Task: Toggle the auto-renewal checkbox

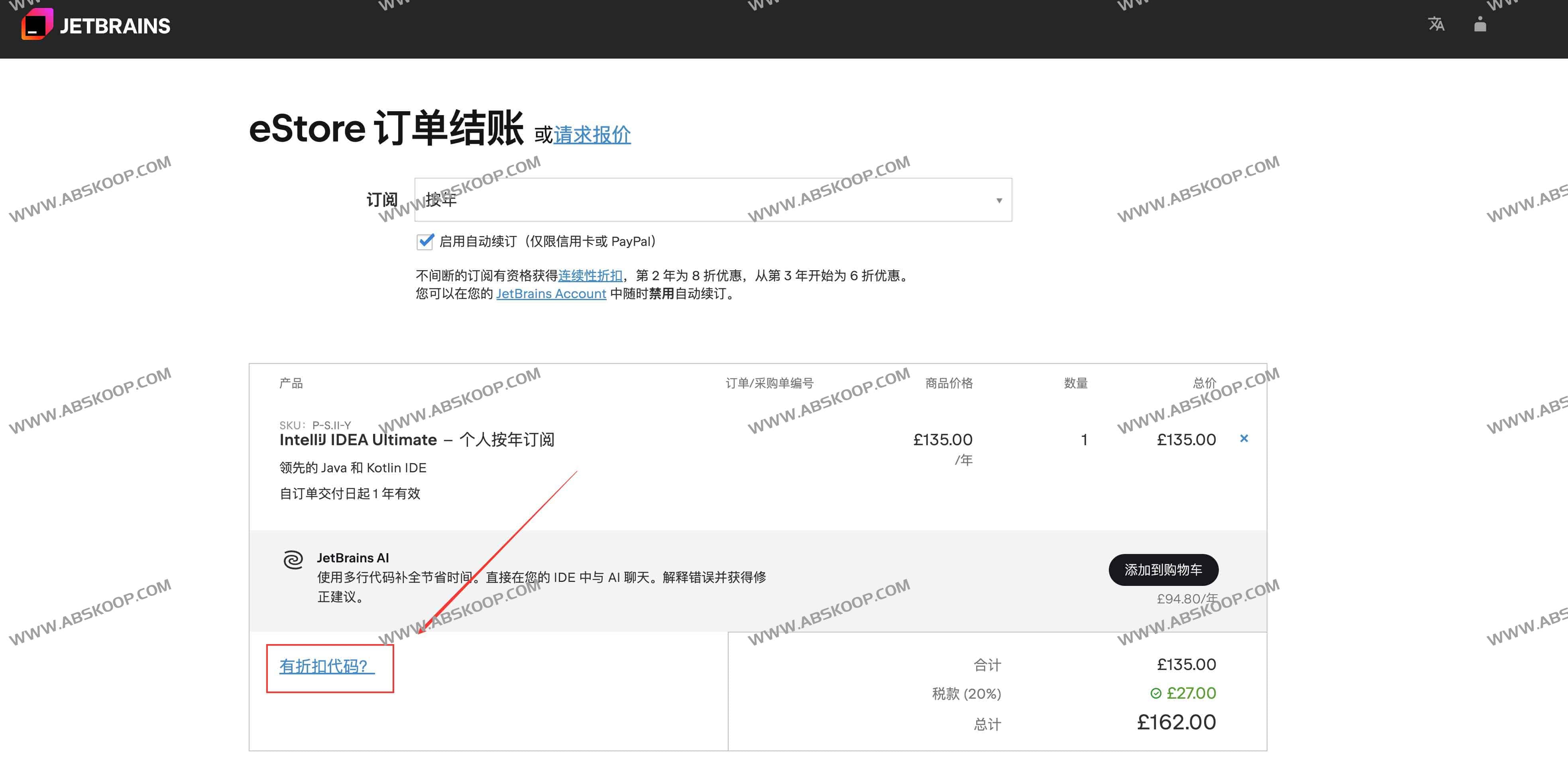Action: [x=425, y=242]
